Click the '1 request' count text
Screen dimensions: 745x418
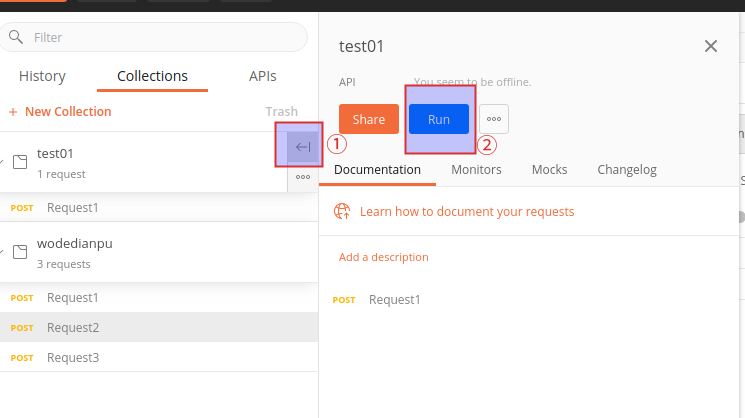click(x=61, y=174)
